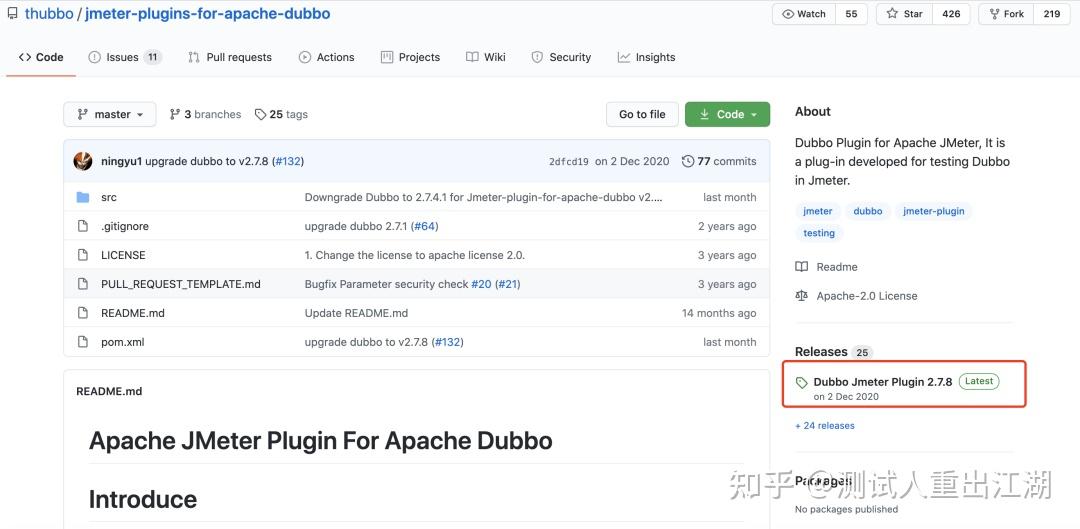
Task: Fork the repository
Action: tap(1006, 14)
